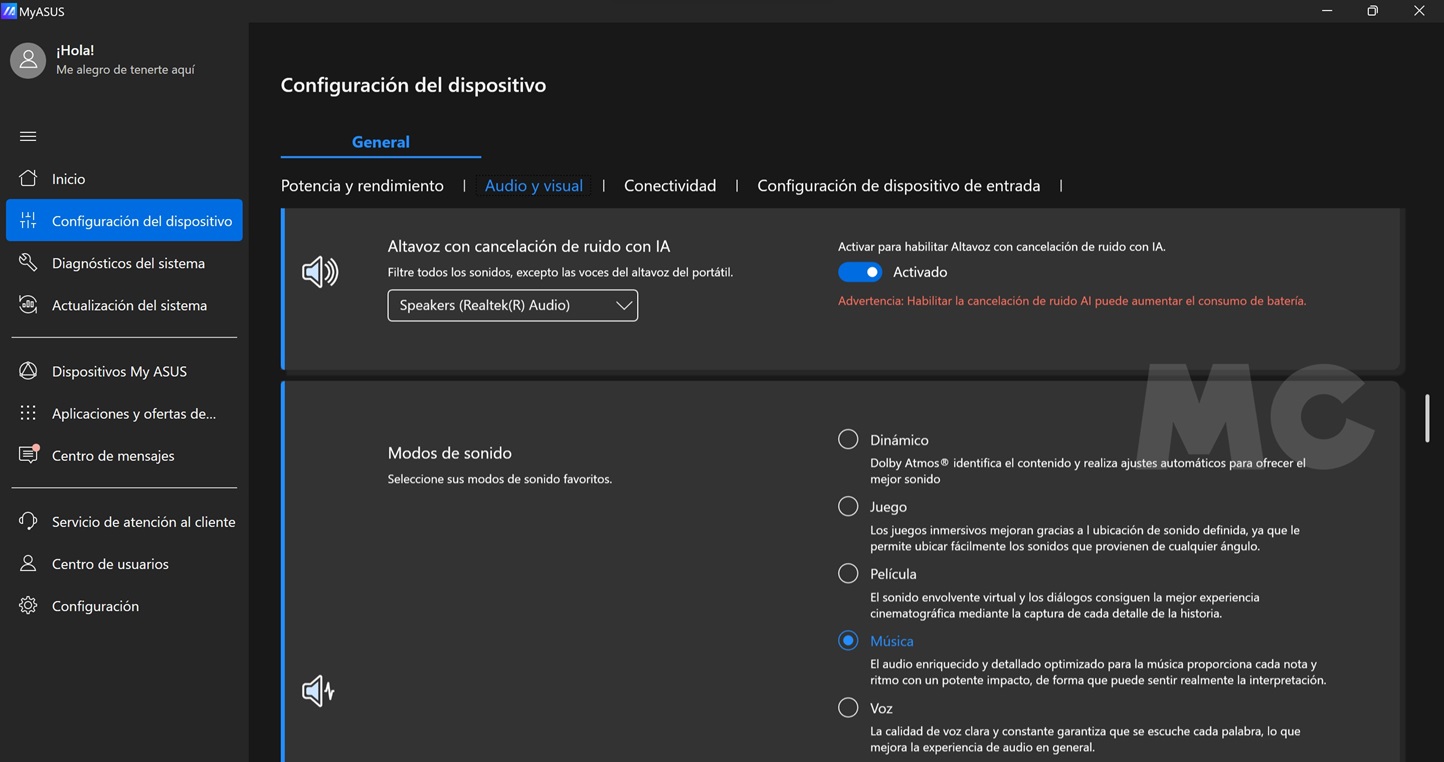Collapse sidebar with hamburger menu icon
1444x762 pixels.
pos(28,136)
